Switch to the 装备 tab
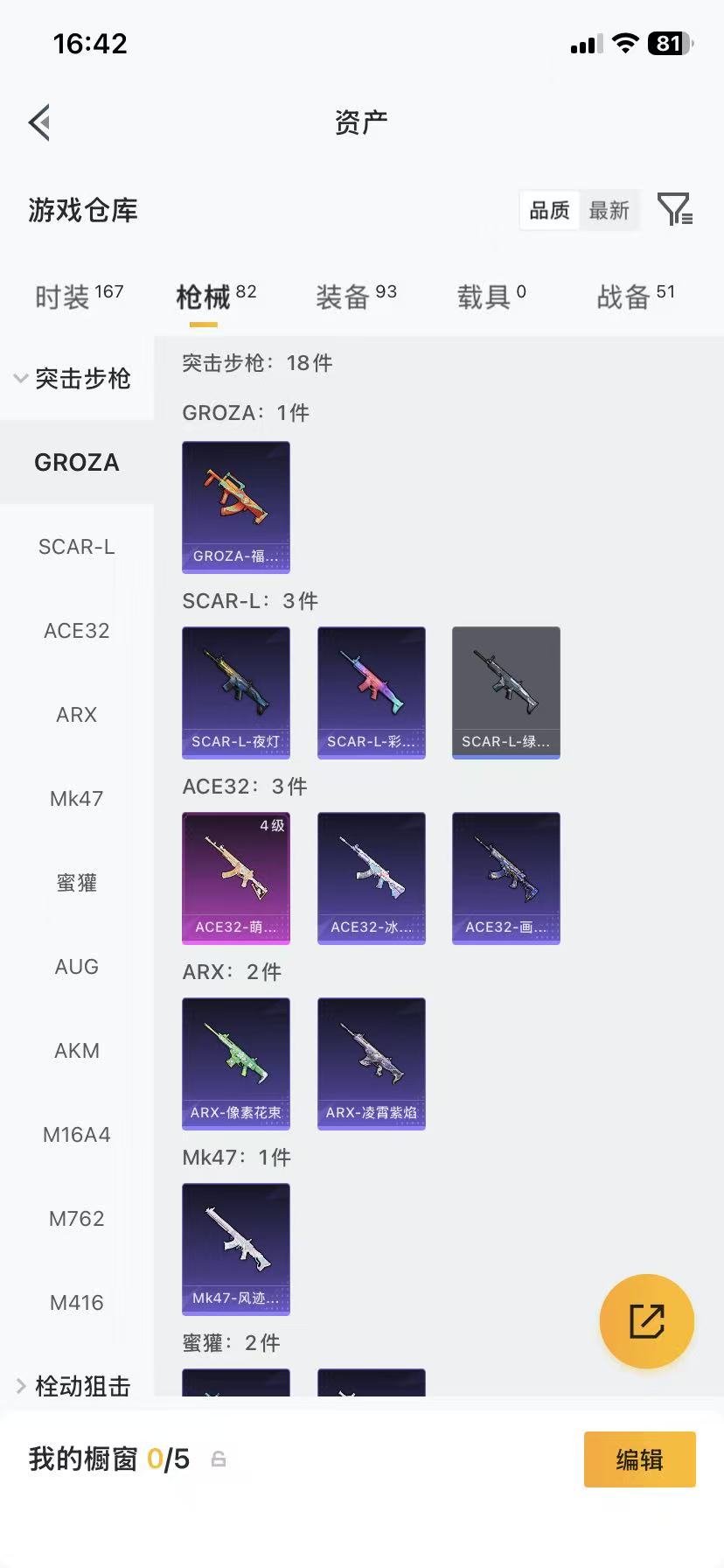 [356, 297]
